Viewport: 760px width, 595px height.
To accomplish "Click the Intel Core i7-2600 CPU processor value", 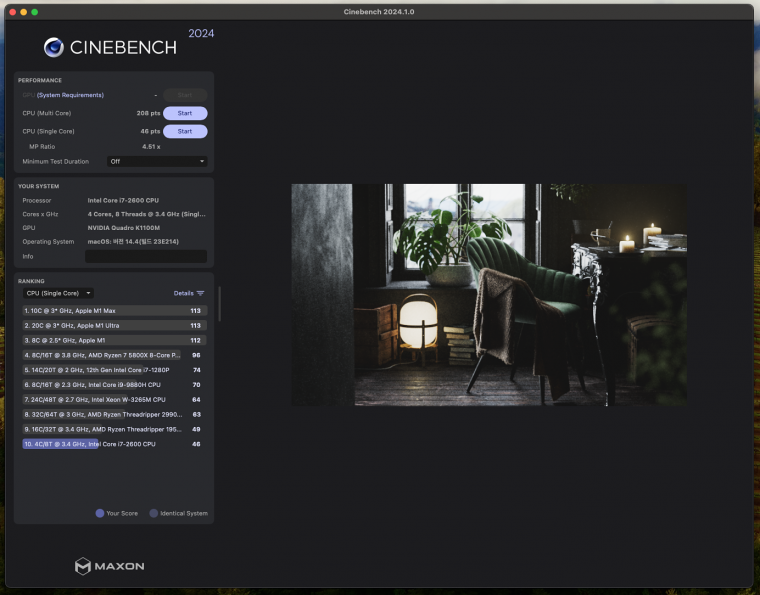I will pos(123,200).
